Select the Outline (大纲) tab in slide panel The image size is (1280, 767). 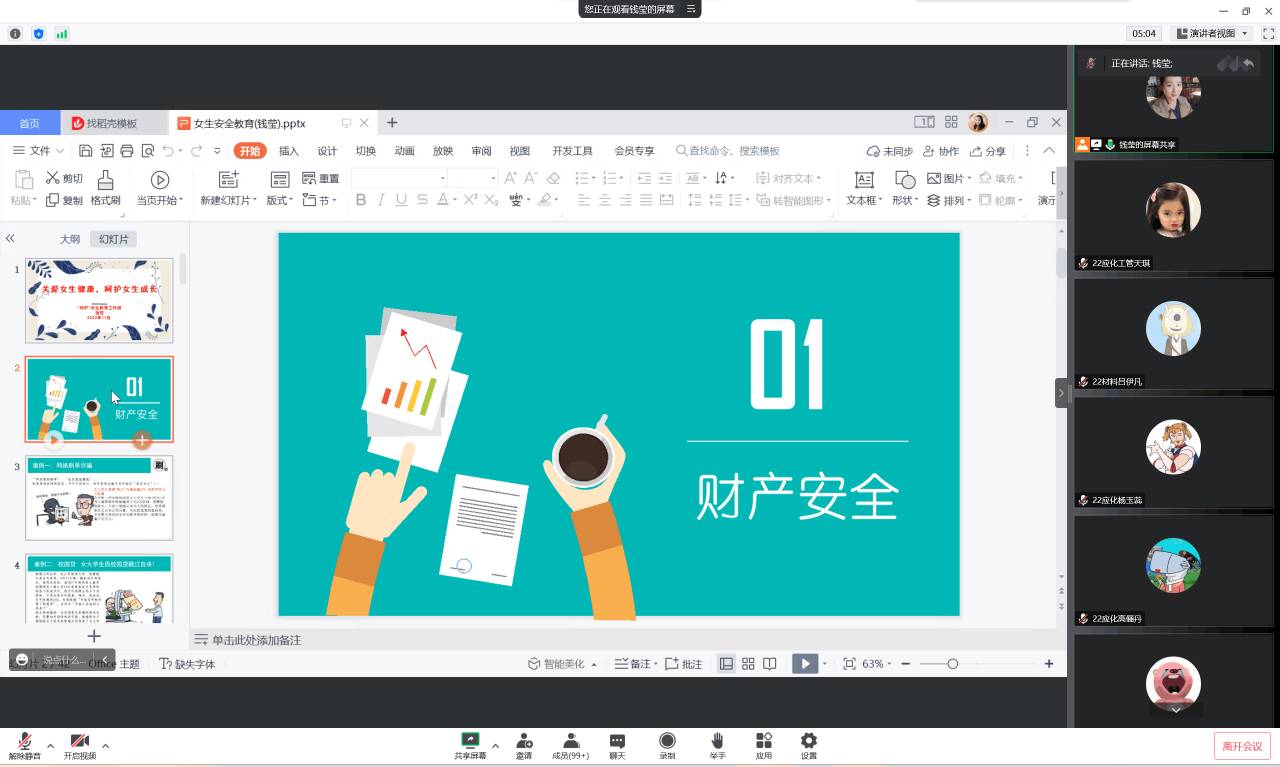pyautogui.click(x=69, y=239)
